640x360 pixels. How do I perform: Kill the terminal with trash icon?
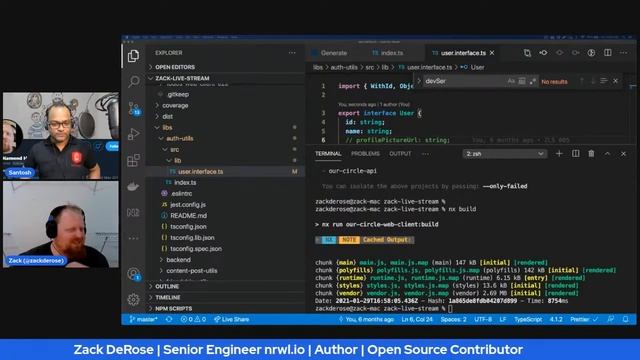[591, 153]
